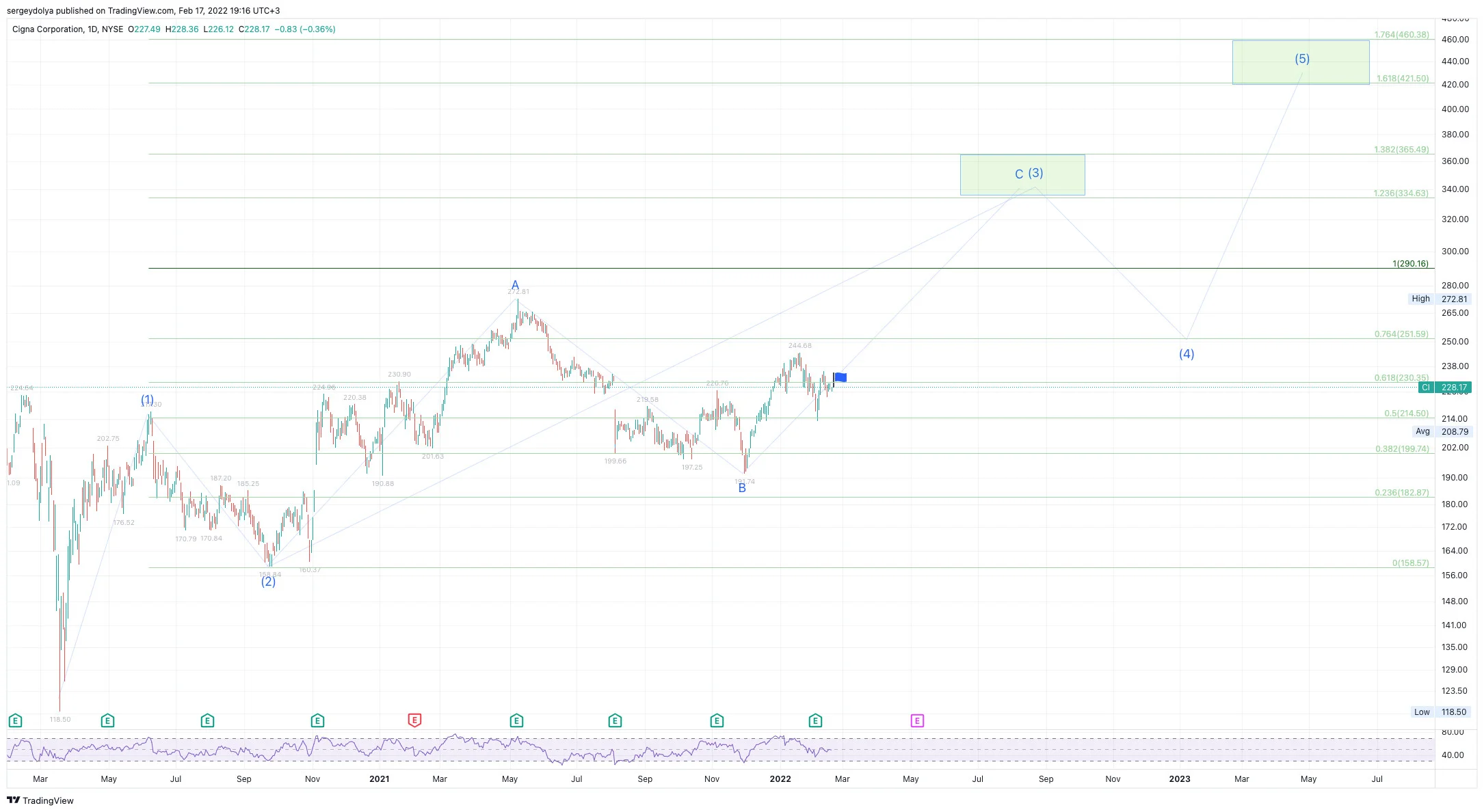Click the 0.236(182.87) Fibonacci label
The height and width of the screenshot is (812, 1484).
[1402, 493]
